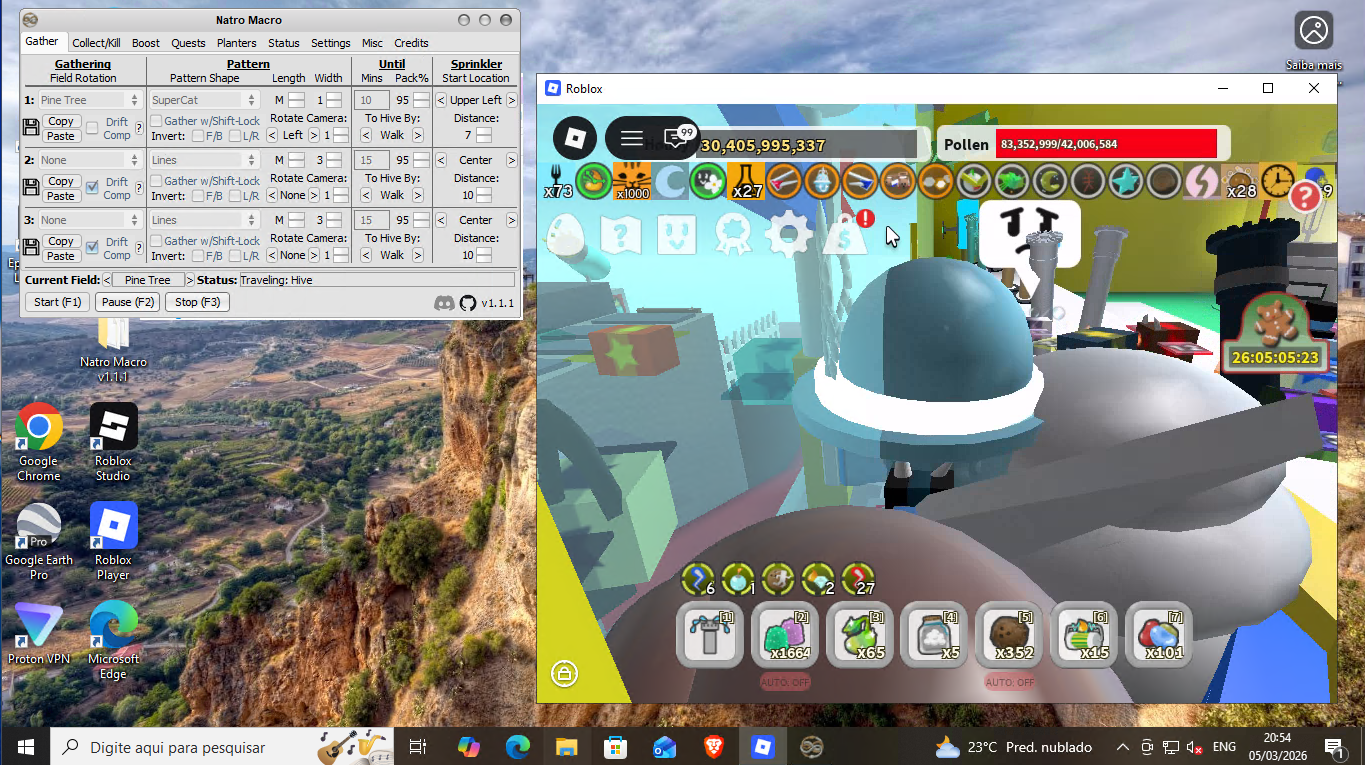The width and height of the screenshot is (1365, 765).
Task: Open the Planters tab
Action: tap(237, 43)
